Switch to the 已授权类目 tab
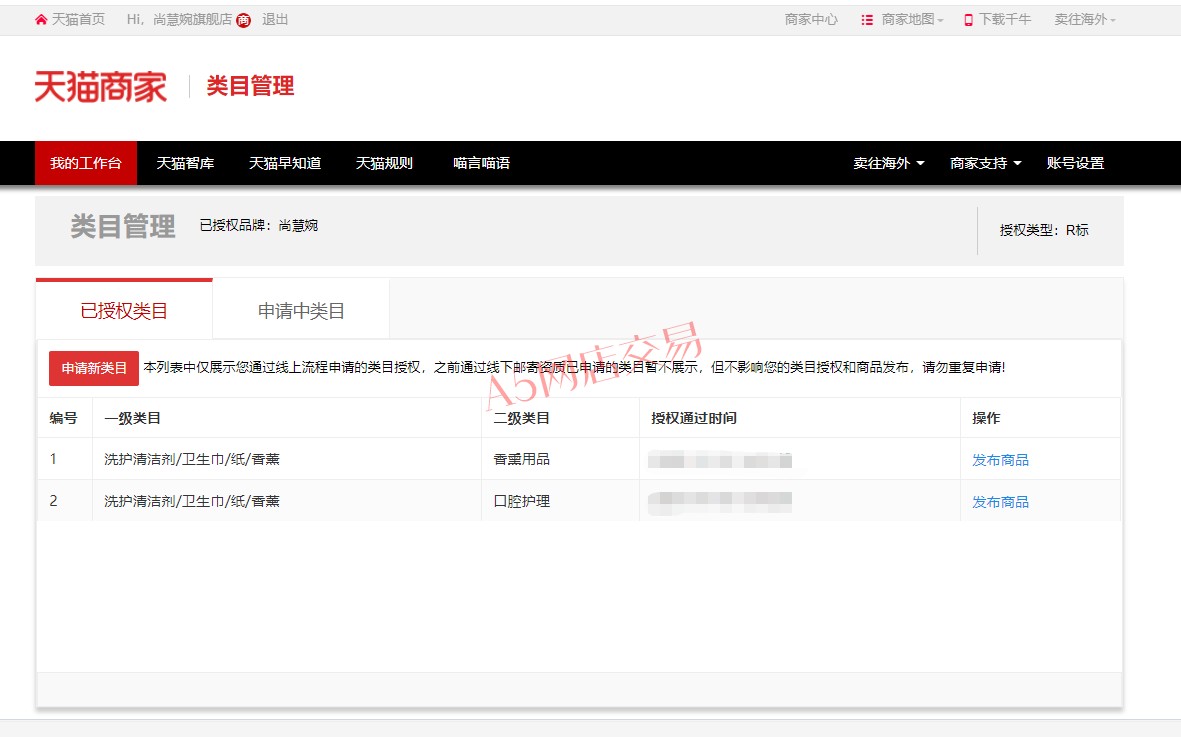This screenshot has height=737, width=1181. point(124,310)
